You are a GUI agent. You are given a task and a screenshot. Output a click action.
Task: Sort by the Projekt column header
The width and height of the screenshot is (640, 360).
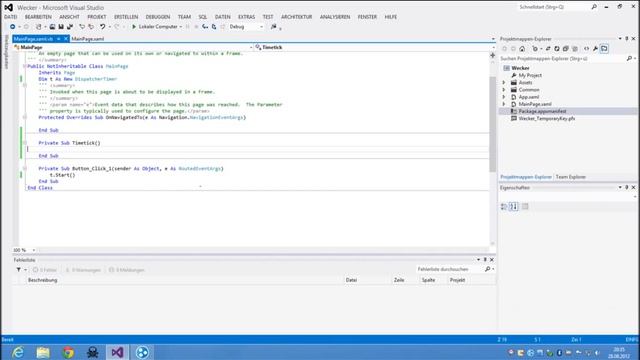[x=457, y=280]
